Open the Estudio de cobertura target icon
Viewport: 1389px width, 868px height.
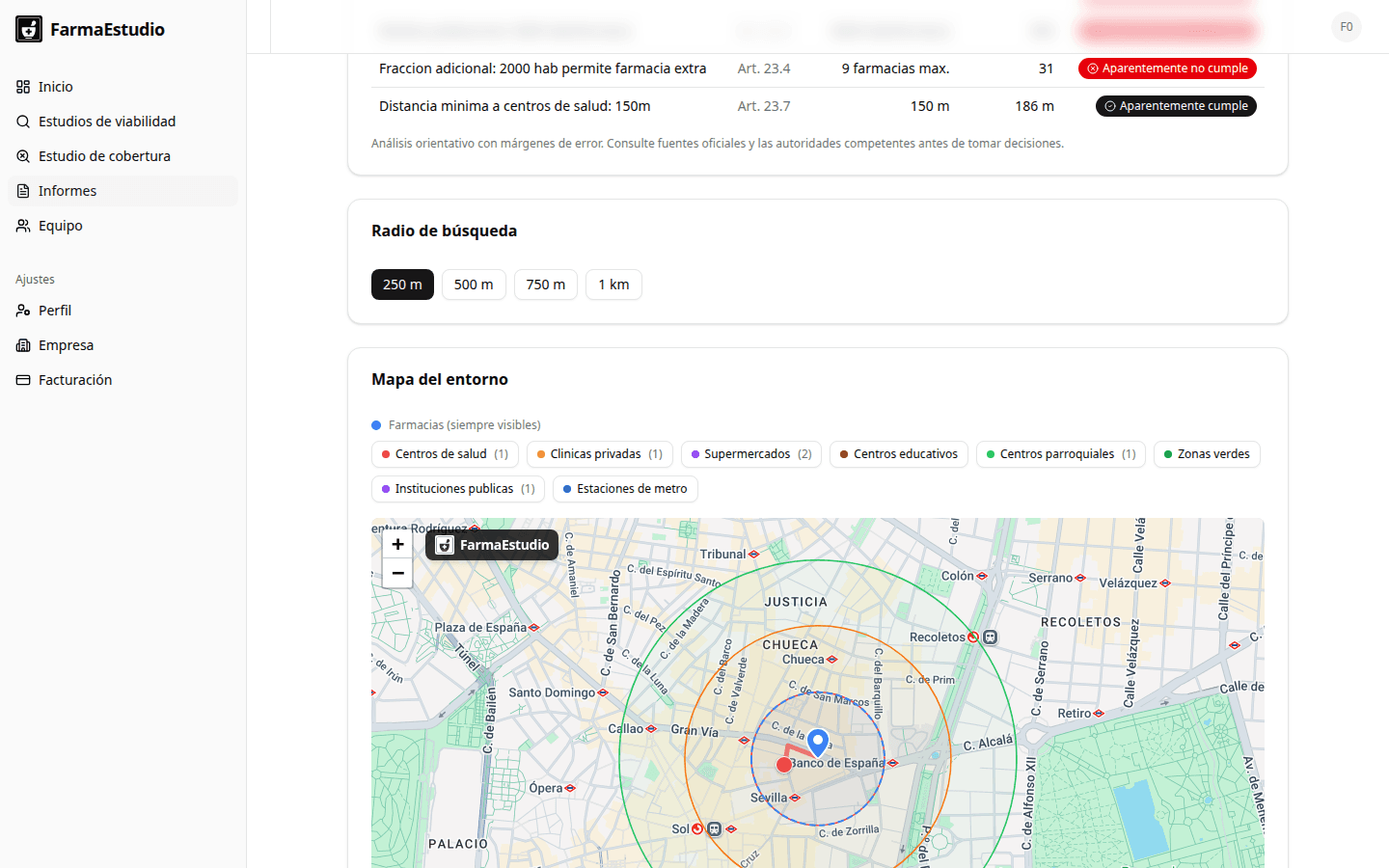point(22,155)
